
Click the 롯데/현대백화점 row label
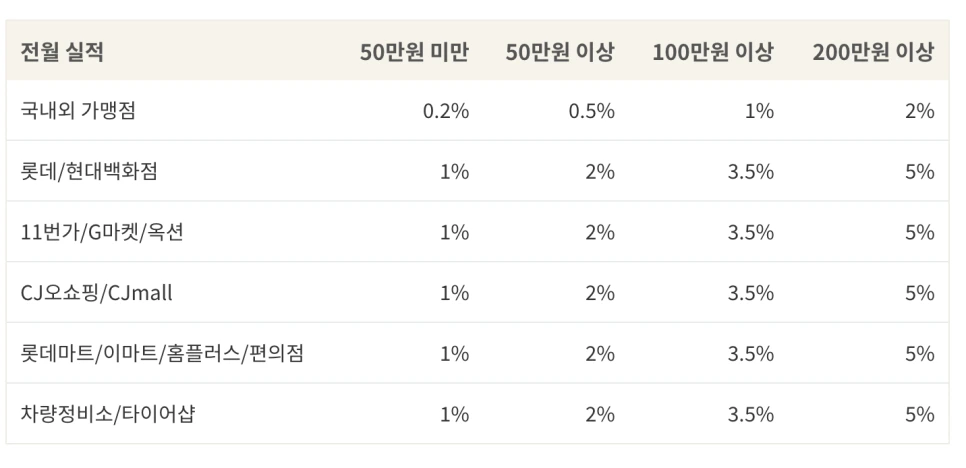[89, 171]
